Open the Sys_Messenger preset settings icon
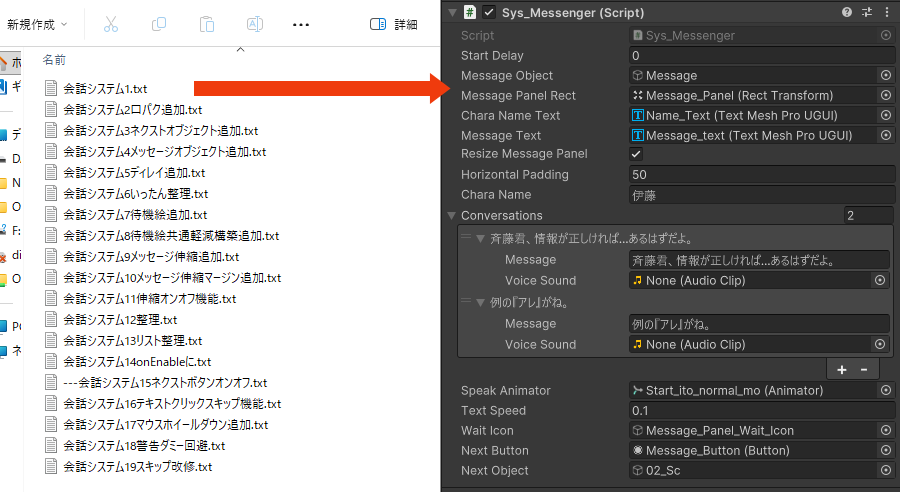This screenshot has width=900, height=492. [x=866, y=12]
